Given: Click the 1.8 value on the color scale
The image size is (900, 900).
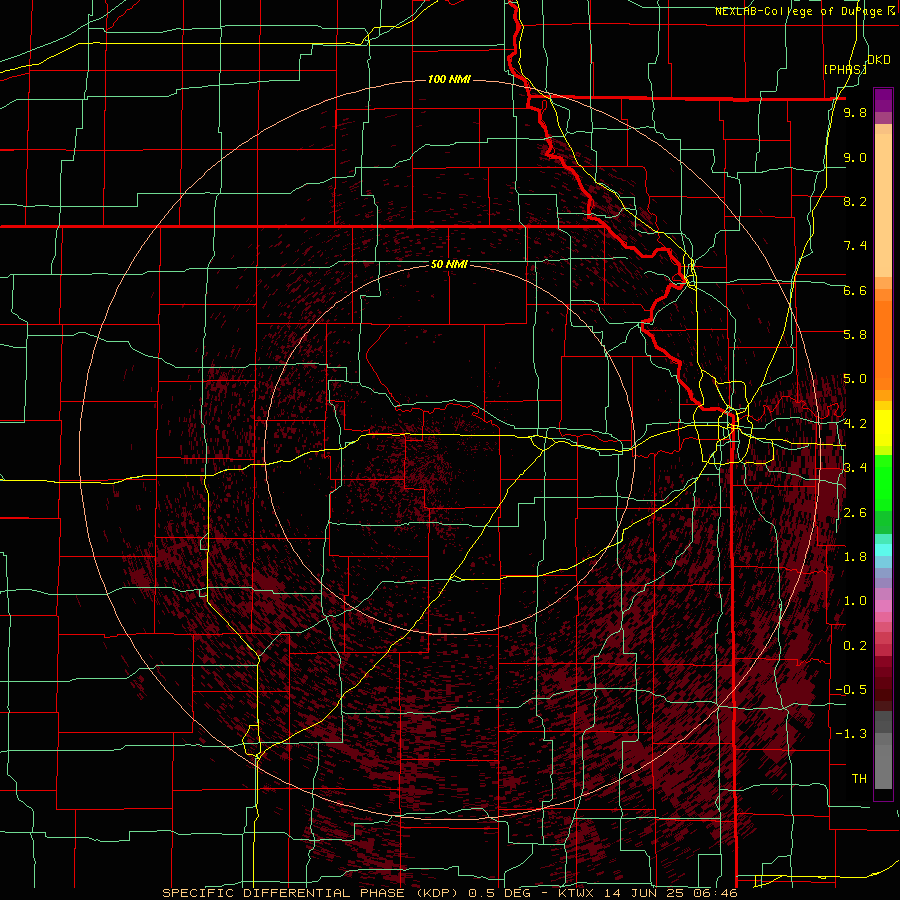Looking at the screenshot, I should [x=855, y=557].
